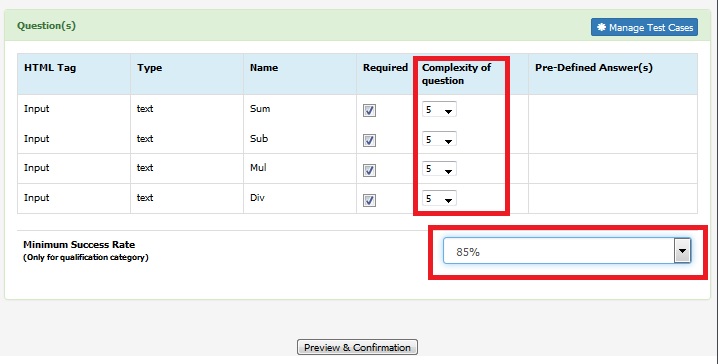Screen dimensions: 718x364
Task: Click the 'Question(s)' section heading
Action: (x=46, y=26)
